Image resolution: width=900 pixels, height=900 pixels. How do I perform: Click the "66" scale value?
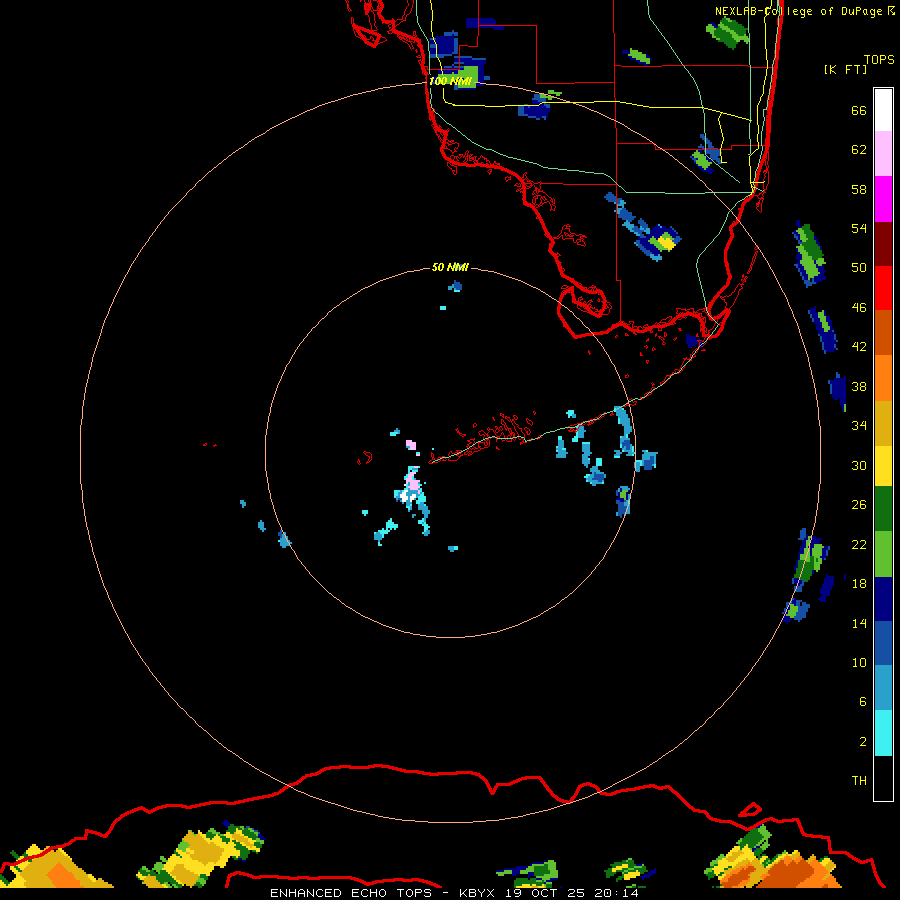pos(859,110)
